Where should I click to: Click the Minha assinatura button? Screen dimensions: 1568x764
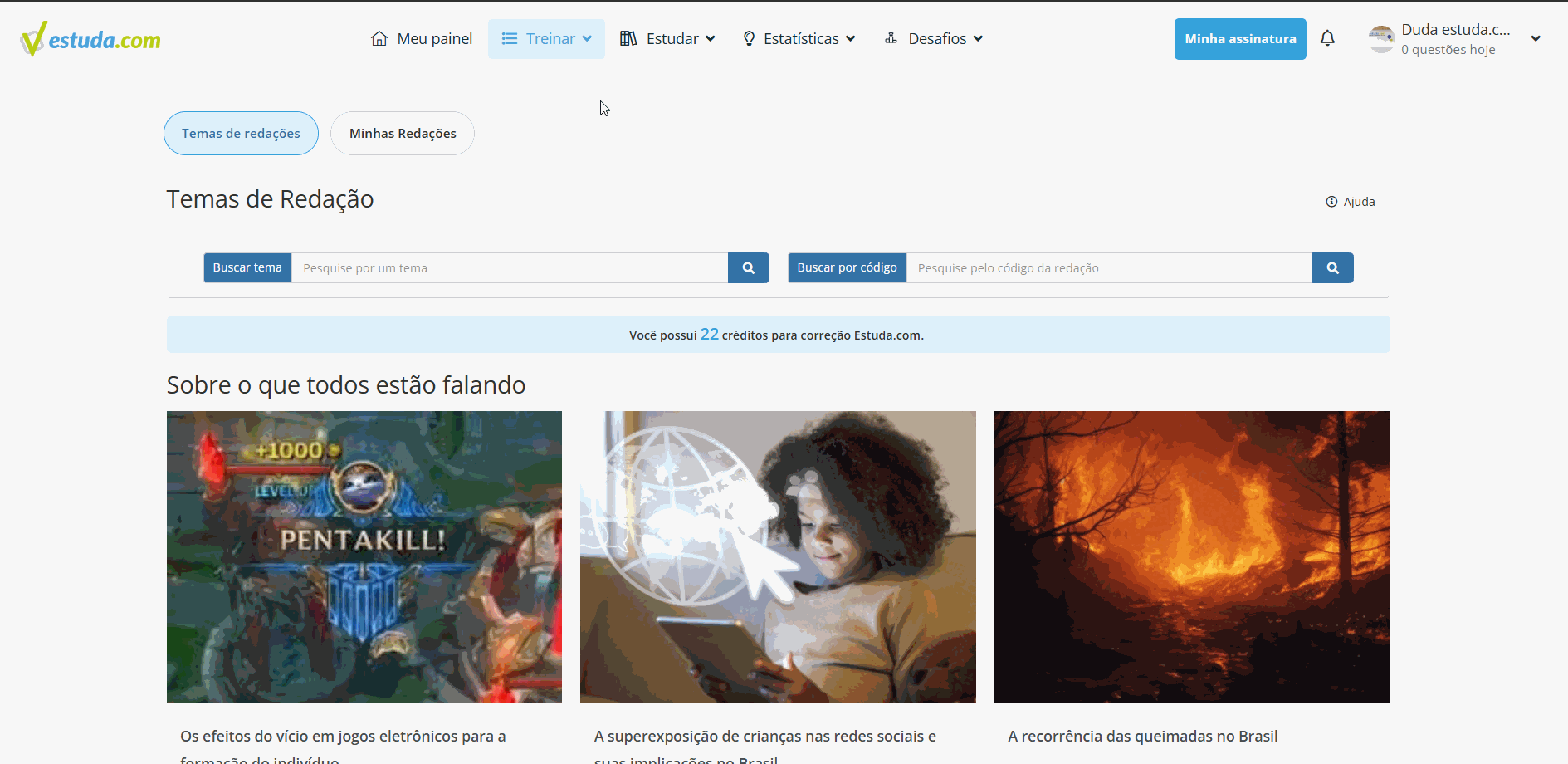point(1240,38)
